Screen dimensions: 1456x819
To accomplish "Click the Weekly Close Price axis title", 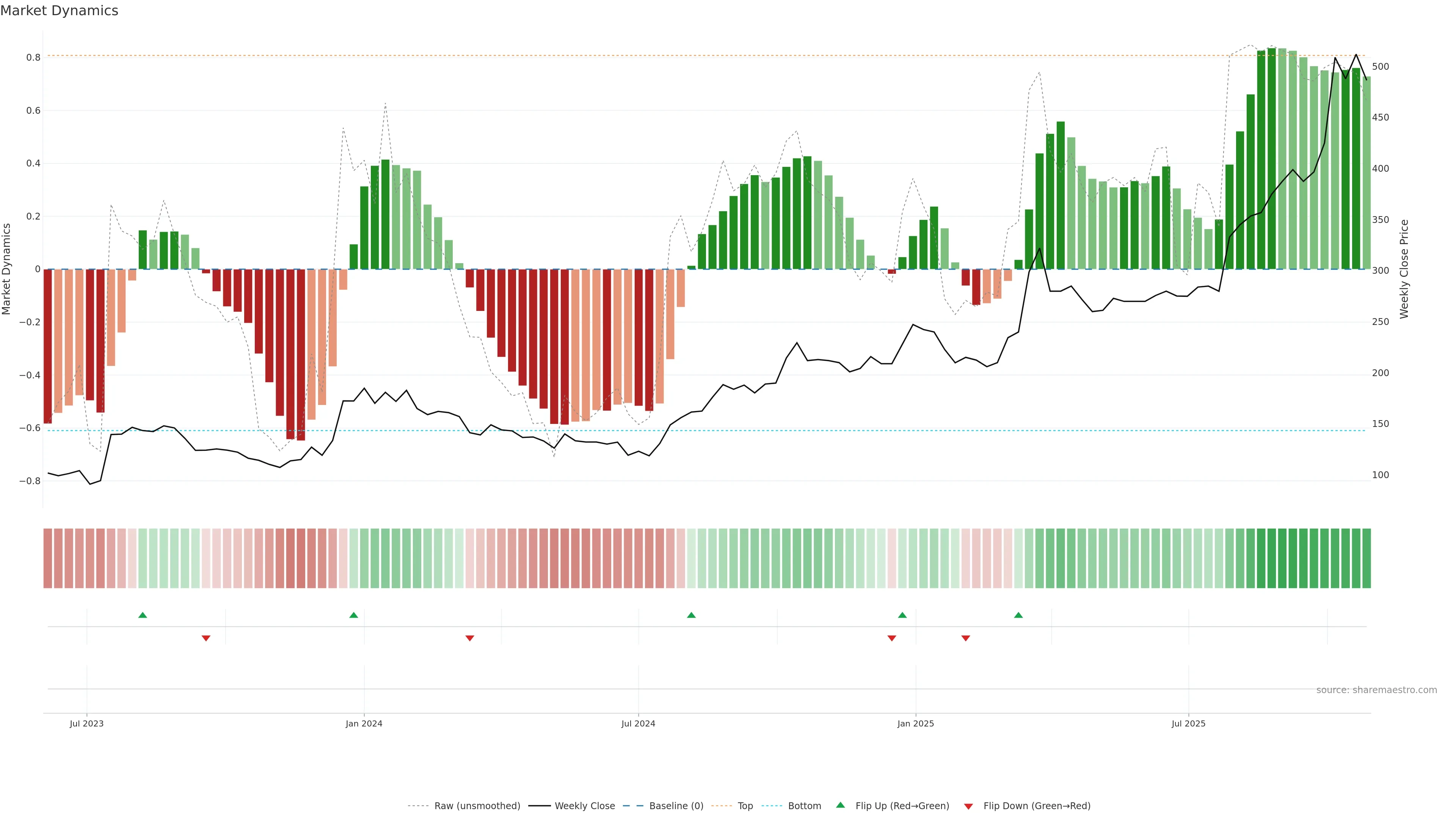I will (1404, 269).
